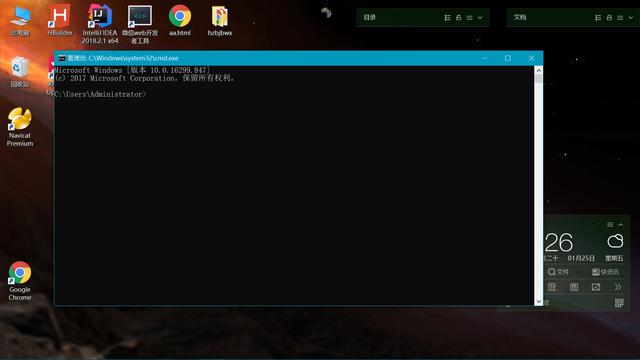Open the hamburger menu in 目录 panel
This screenshot has width=640, height=360.
tap(469, 18)
